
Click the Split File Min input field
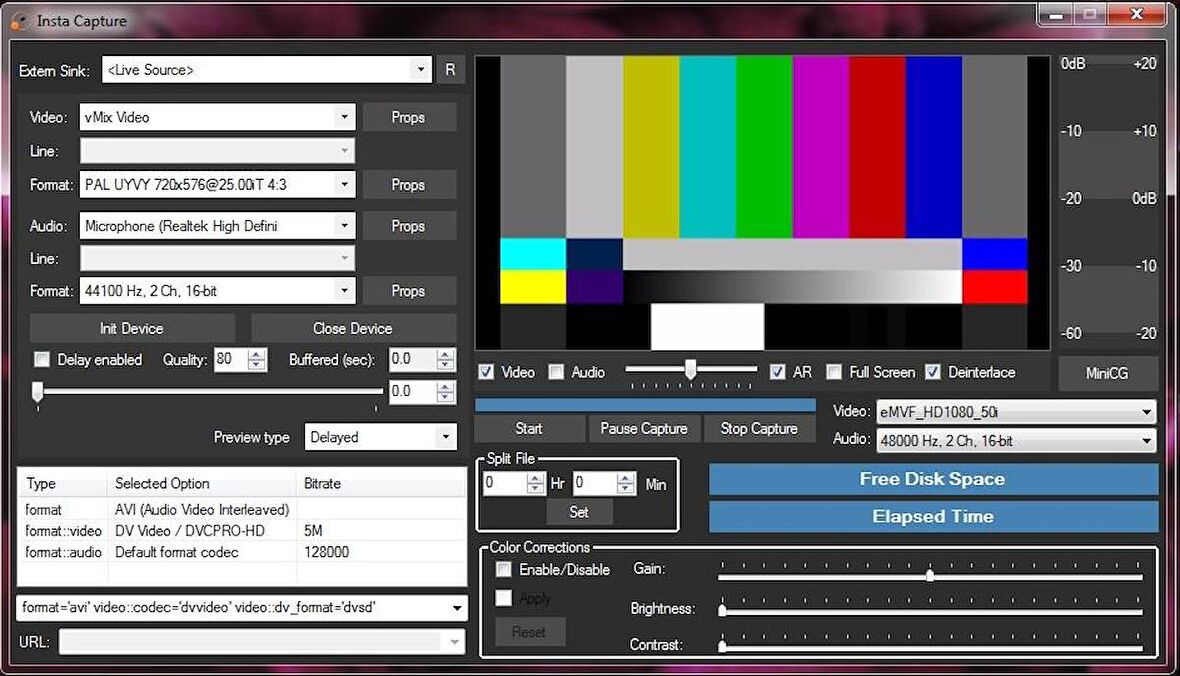595,483
